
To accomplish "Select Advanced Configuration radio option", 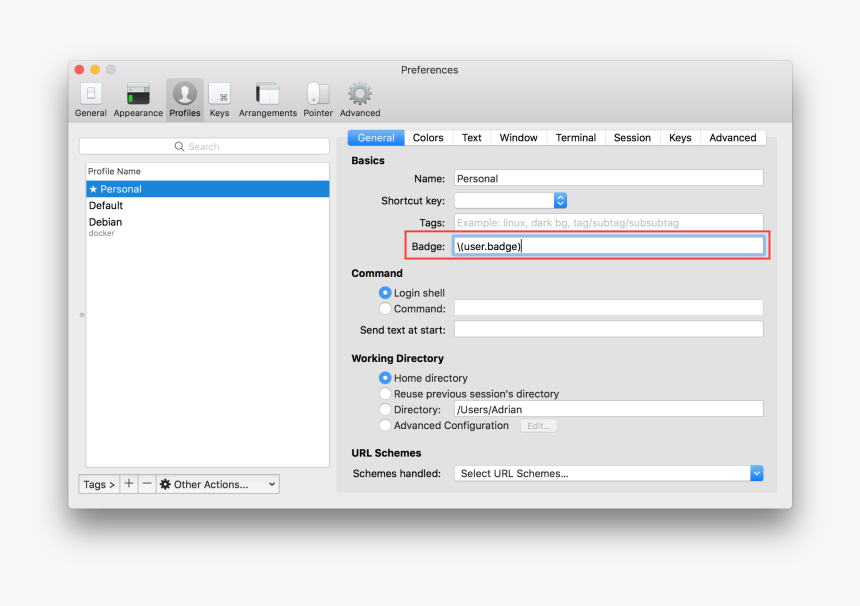I will [x=385, y=426].
